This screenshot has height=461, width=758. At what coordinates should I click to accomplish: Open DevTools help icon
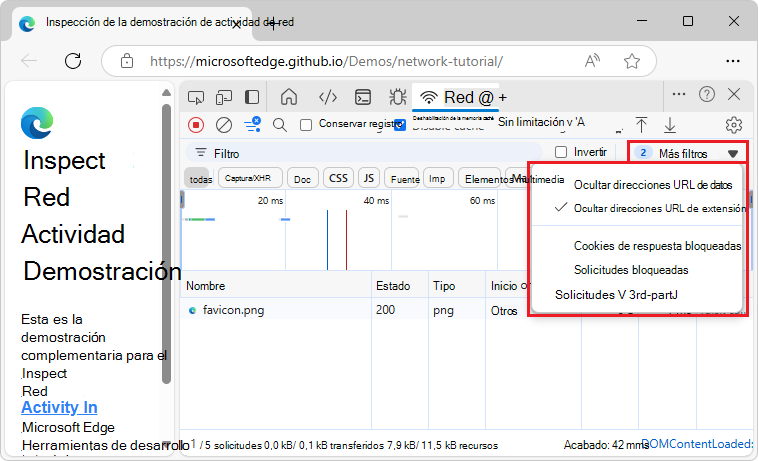706,94
